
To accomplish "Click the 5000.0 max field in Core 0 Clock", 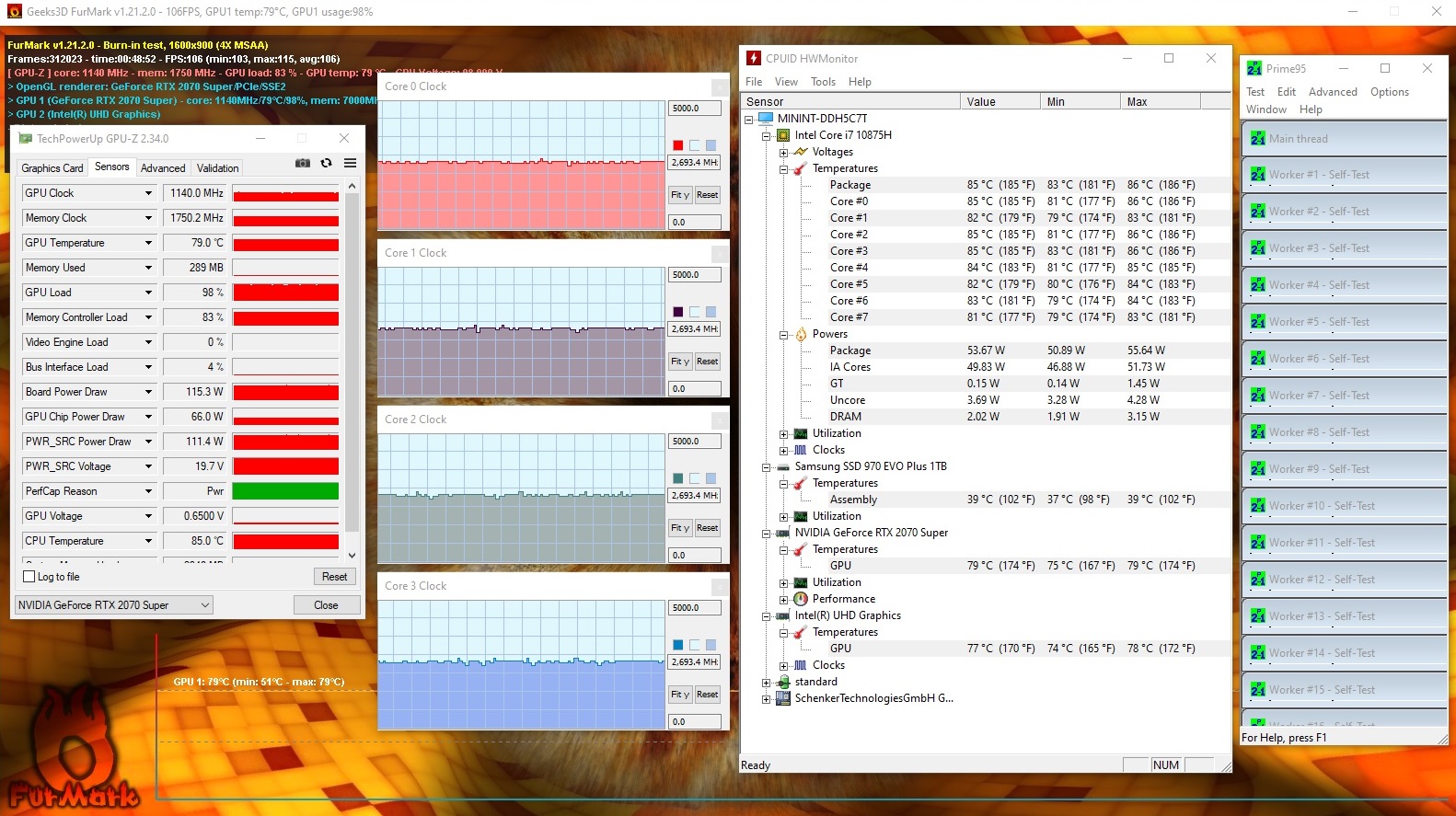I will coord(694,109).
